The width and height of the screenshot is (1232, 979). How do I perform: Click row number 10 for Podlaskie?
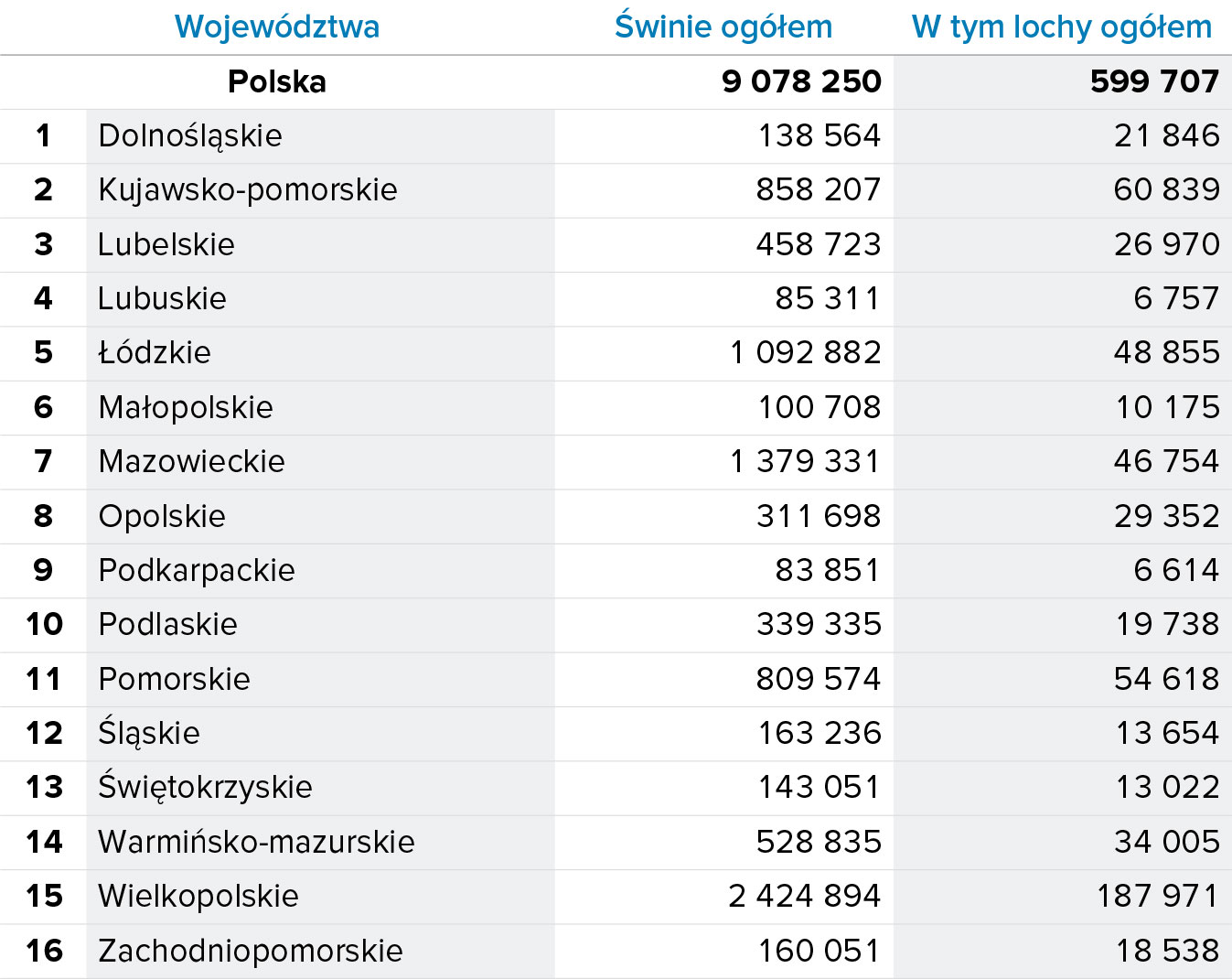[44, 624]
